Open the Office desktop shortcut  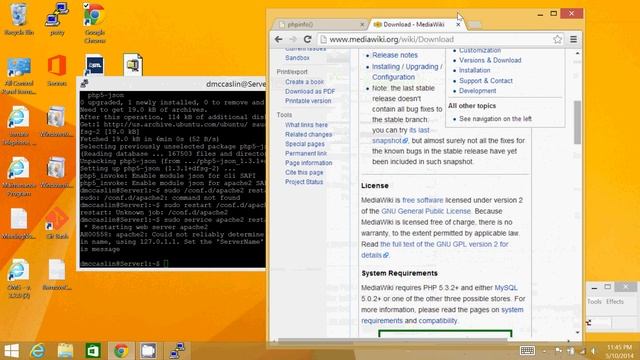[x=57, y=70]
